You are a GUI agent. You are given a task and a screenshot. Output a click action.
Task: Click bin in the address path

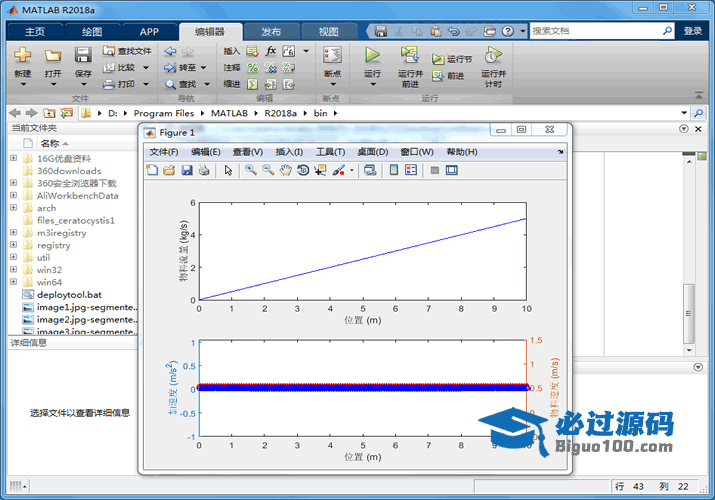pos(321,113)
